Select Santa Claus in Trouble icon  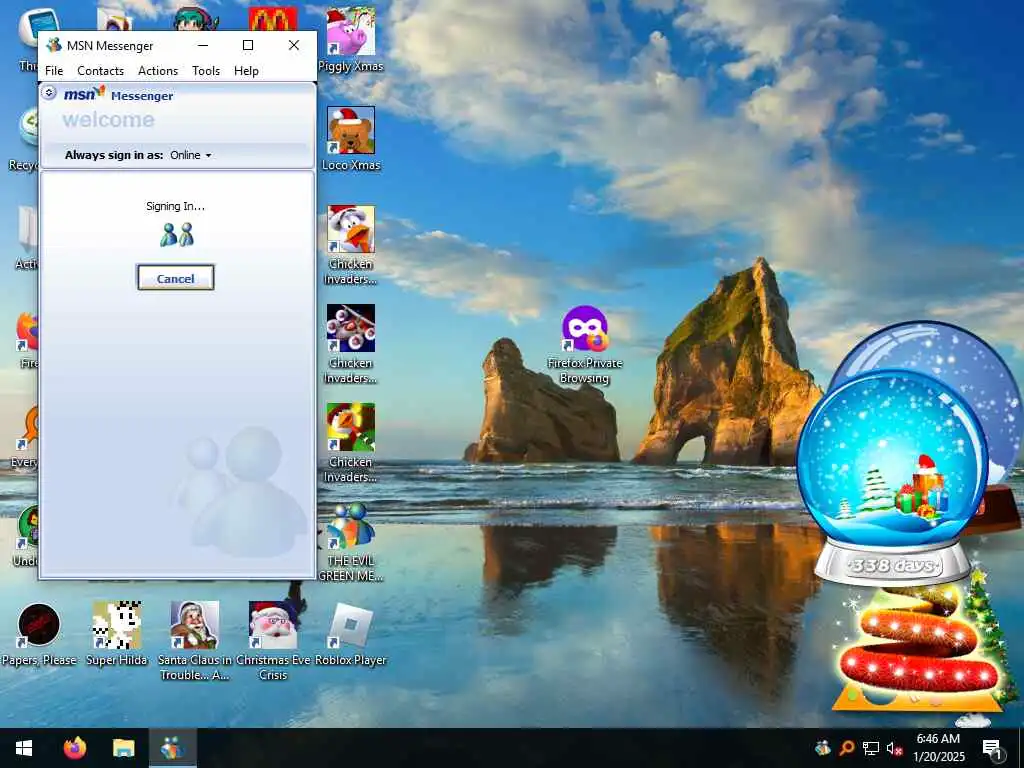pyautogui.click(x=195, y=641)
